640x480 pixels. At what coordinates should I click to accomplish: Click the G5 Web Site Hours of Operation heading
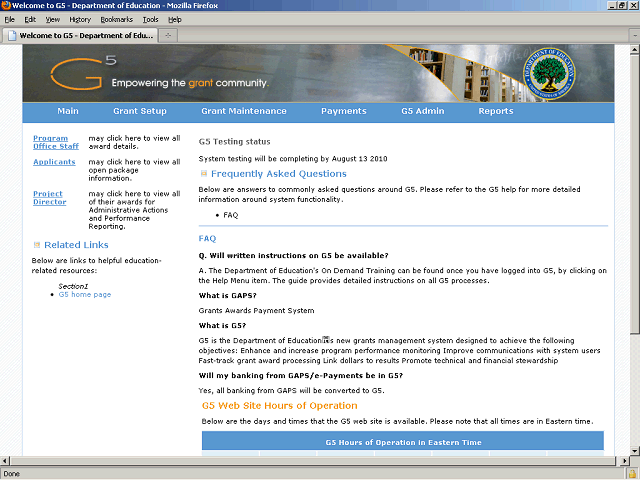(280, 406)
